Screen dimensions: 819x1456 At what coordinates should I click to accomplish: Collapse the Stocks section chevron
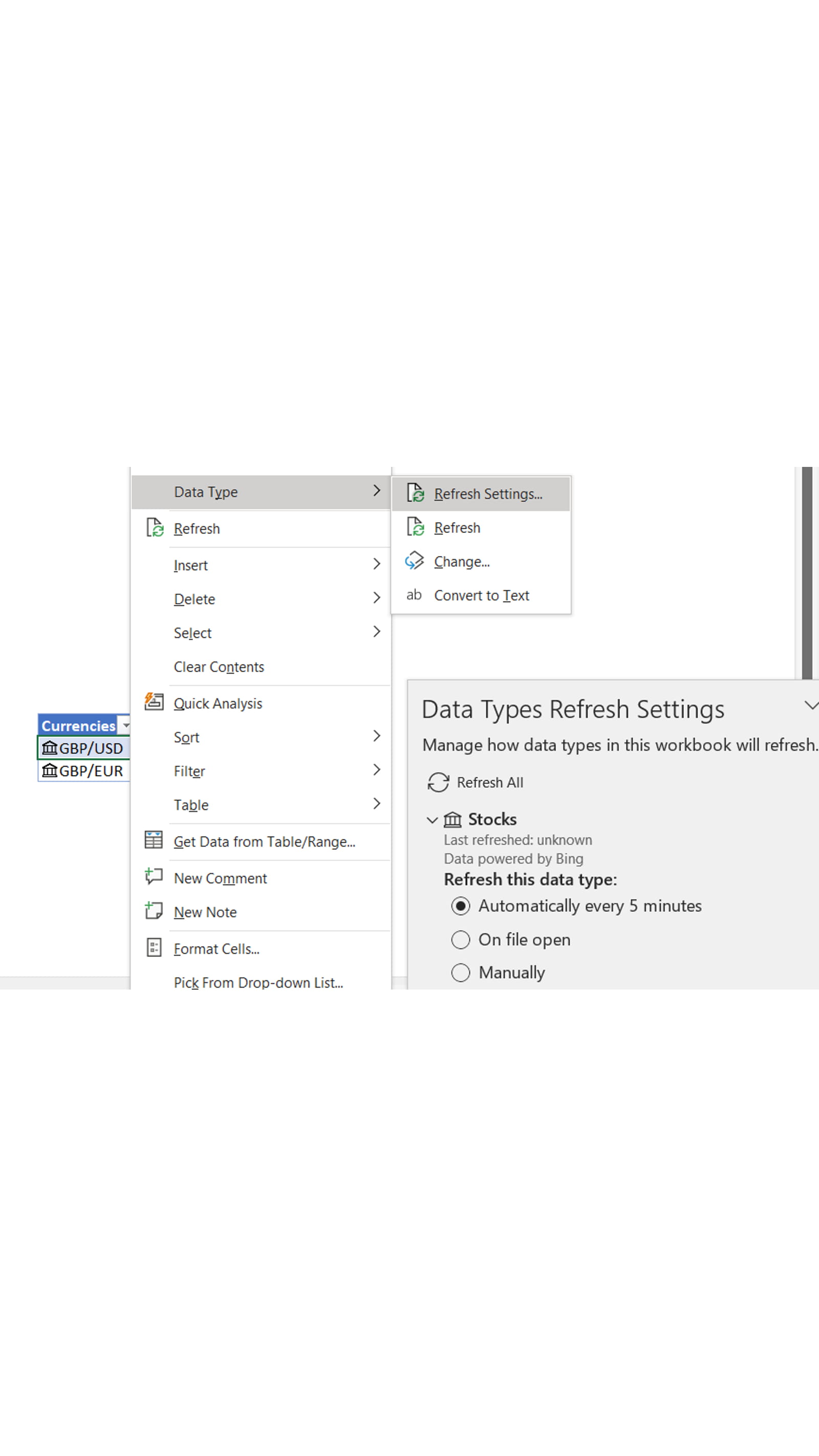(433, 820)
